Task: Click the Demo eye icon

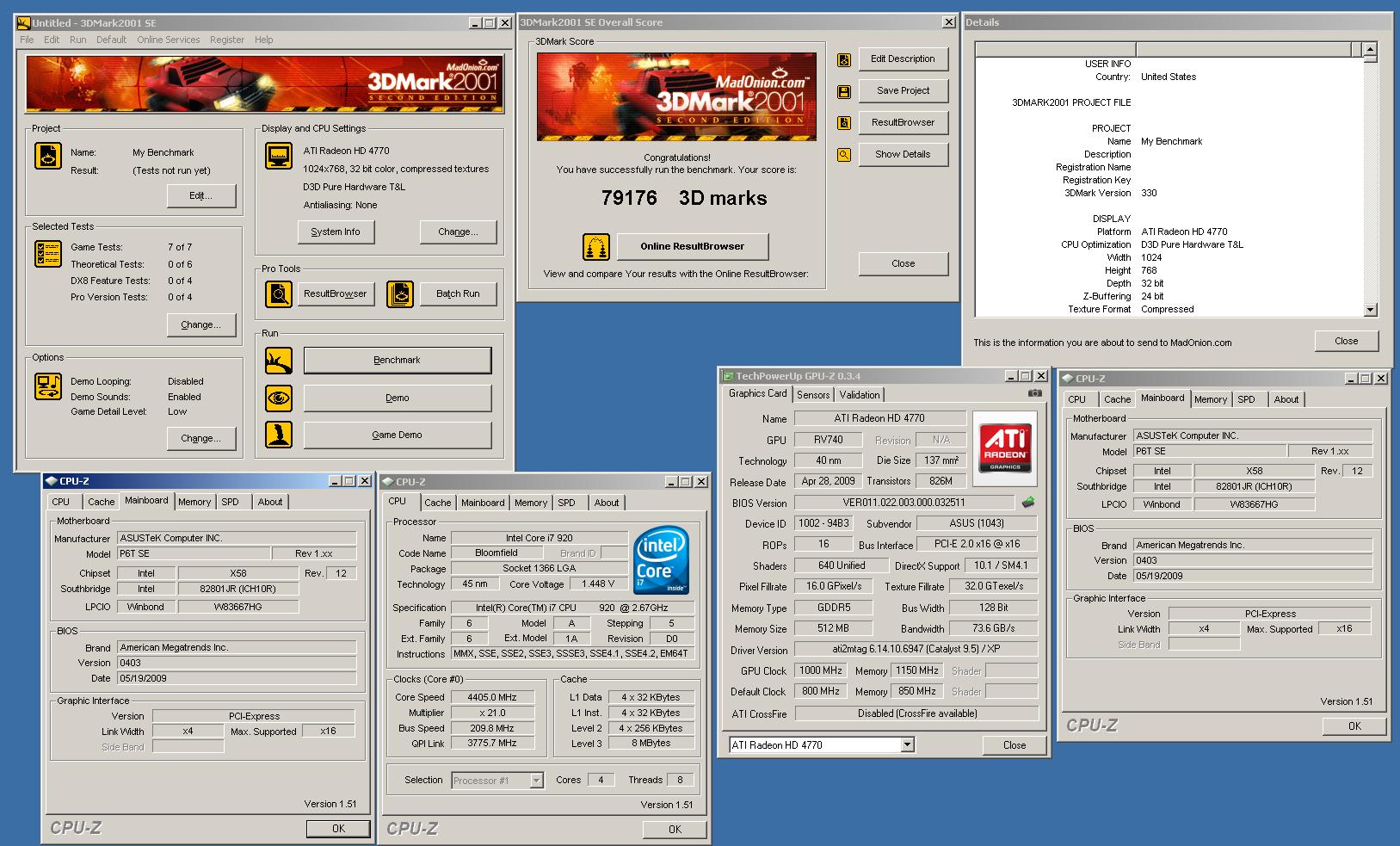Action: point(279,398)
